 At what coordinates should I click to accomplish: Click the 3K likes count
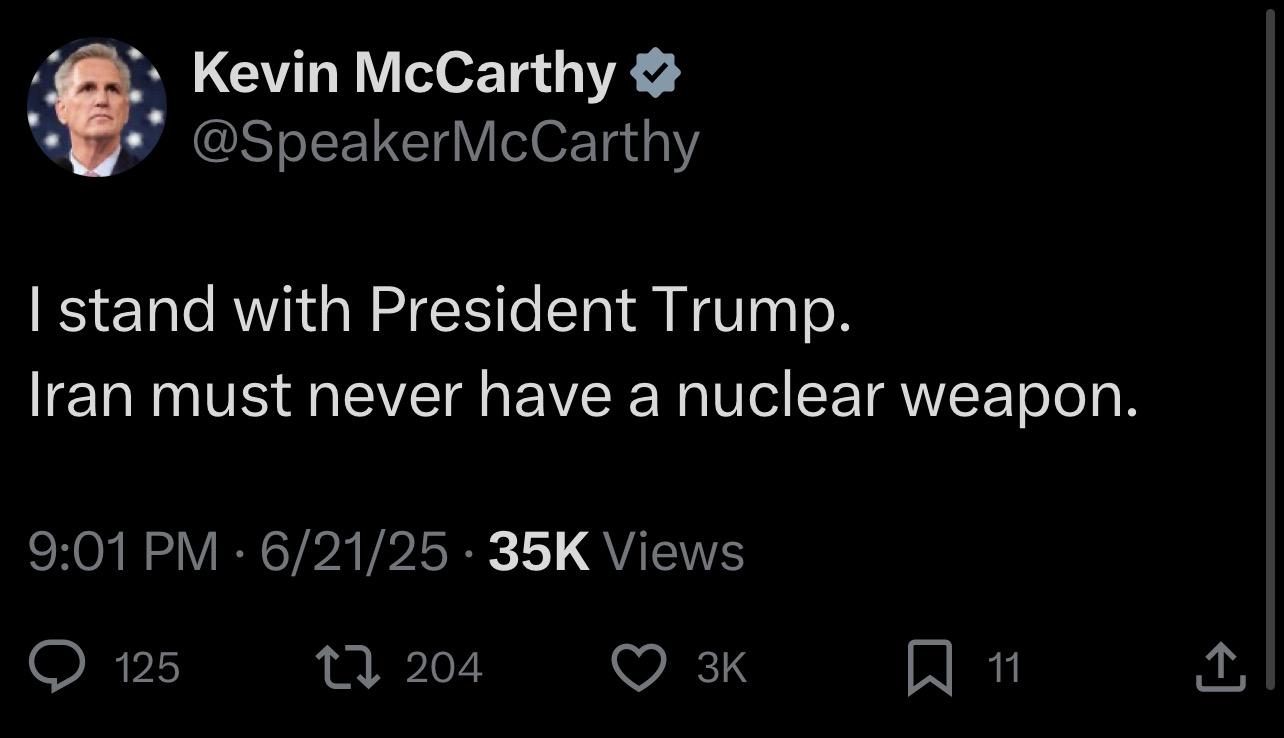pyautogui.click(x=721, y=668)
